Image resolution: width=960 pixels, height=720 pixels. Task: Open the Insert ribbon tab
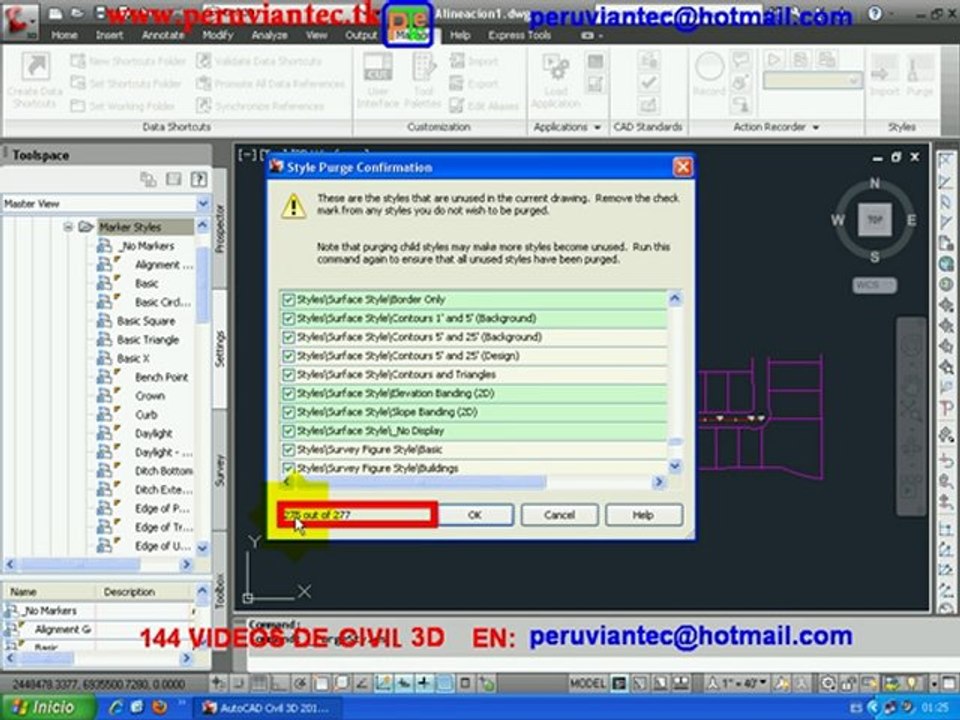[x=109, y=35]
